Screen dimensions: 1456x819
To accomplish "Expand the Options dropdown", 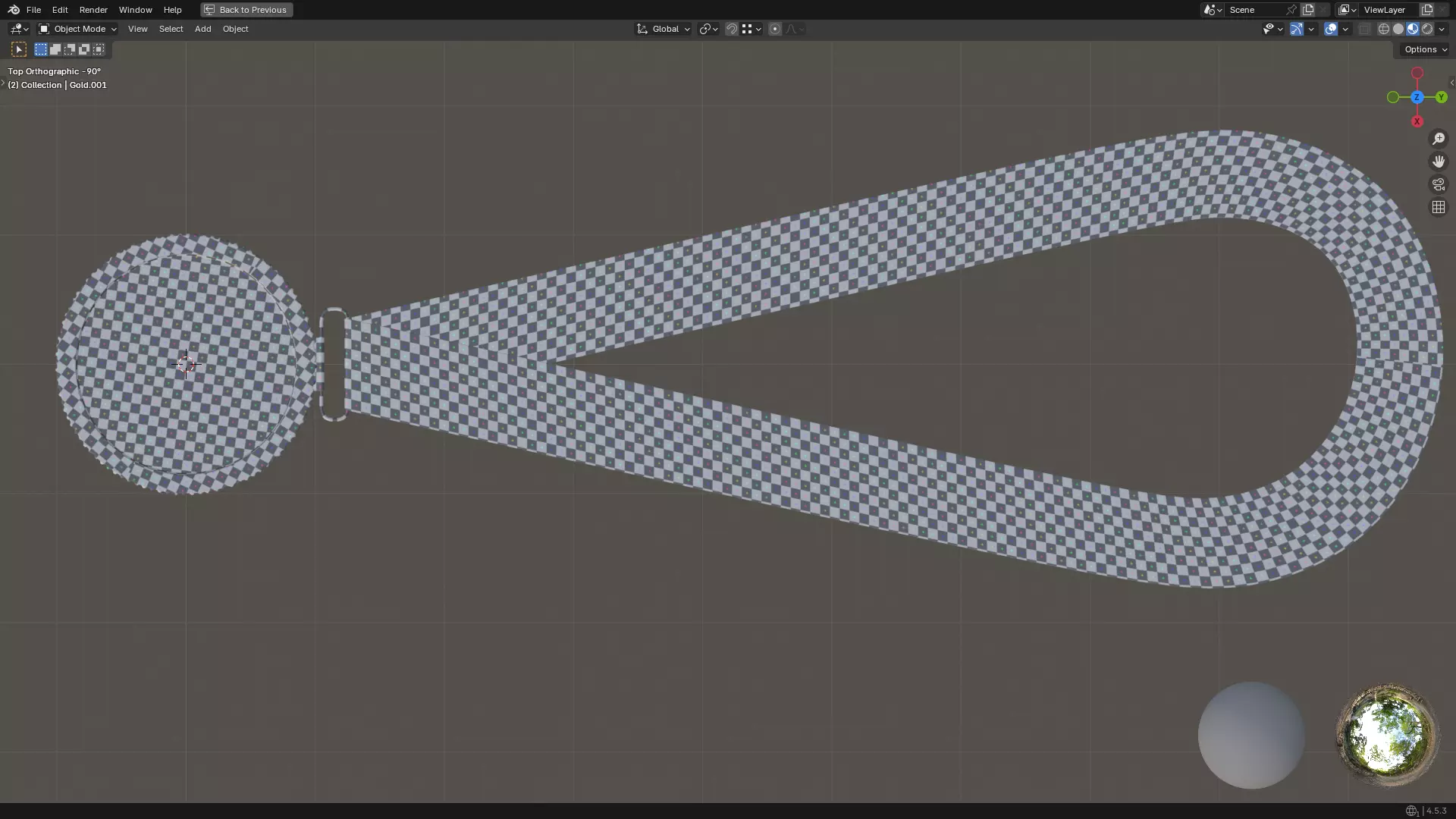I will tap(1425, 49).
